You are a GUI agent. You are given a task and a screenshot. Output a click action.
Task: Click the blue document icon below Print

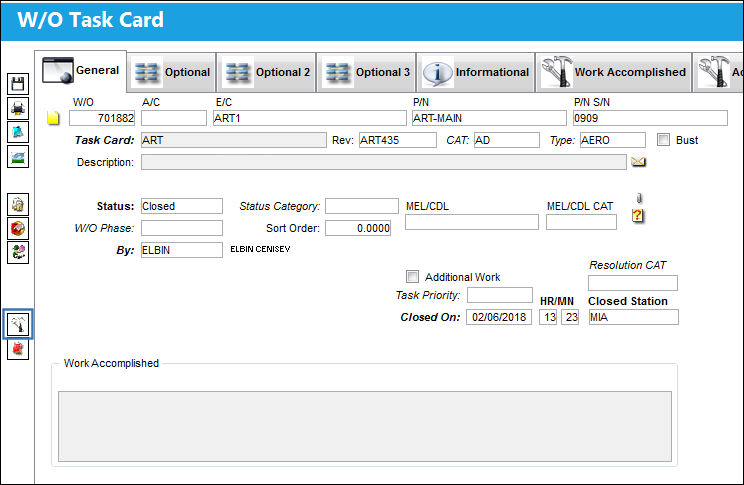18,132
